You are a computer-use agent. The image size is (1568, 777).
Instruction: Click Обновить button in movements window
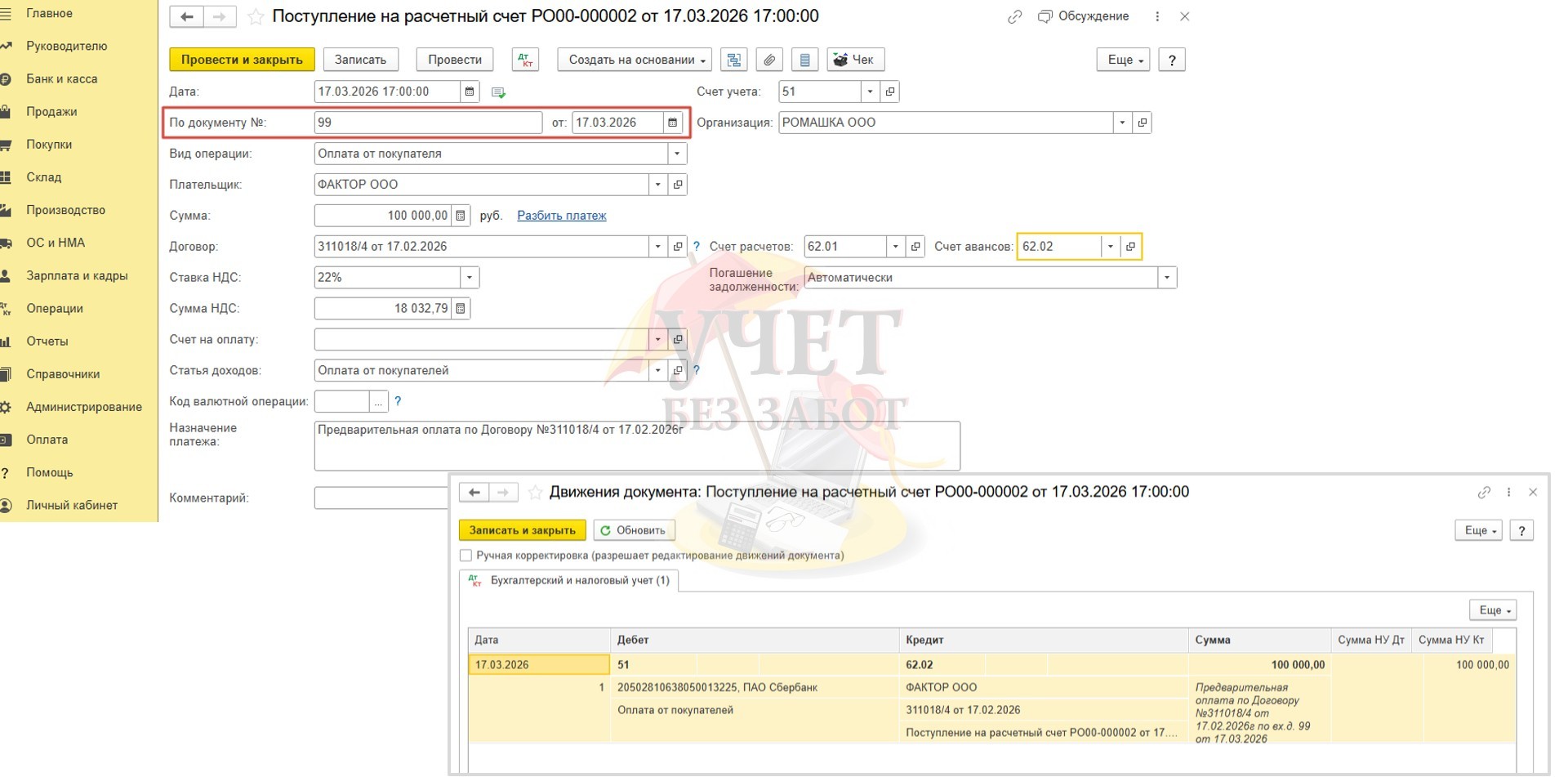[x=634, y=530]
